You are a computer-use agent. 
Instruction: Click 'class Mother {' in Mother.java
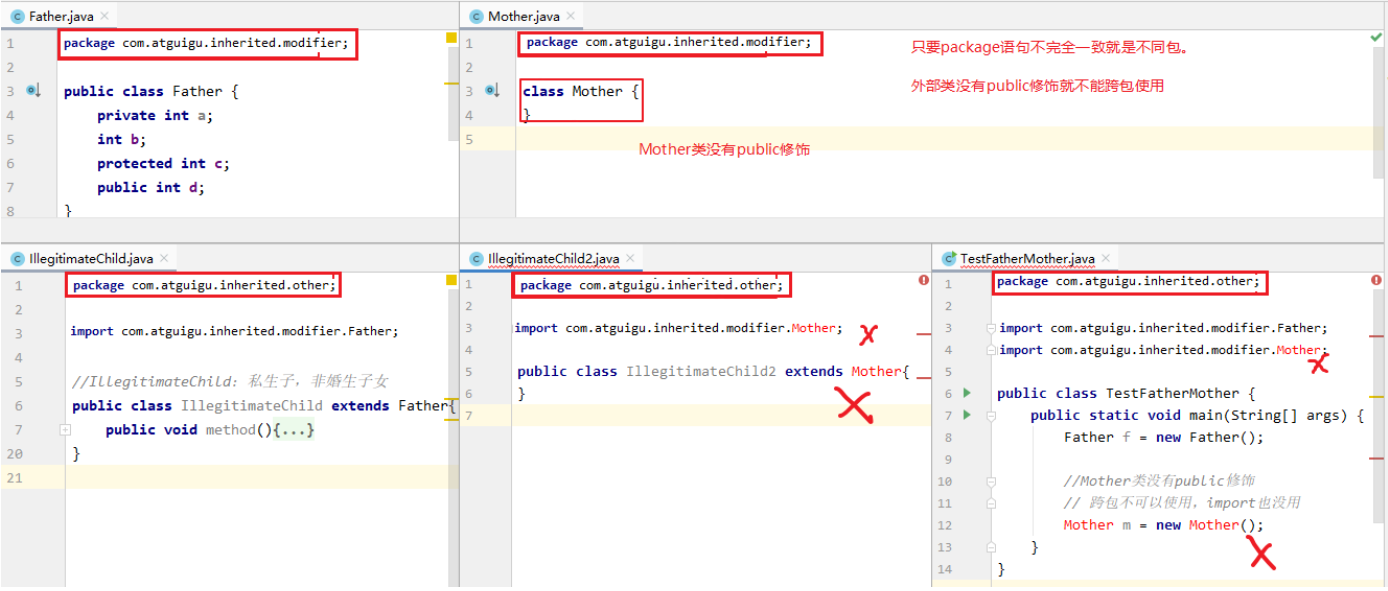(580, 91)
